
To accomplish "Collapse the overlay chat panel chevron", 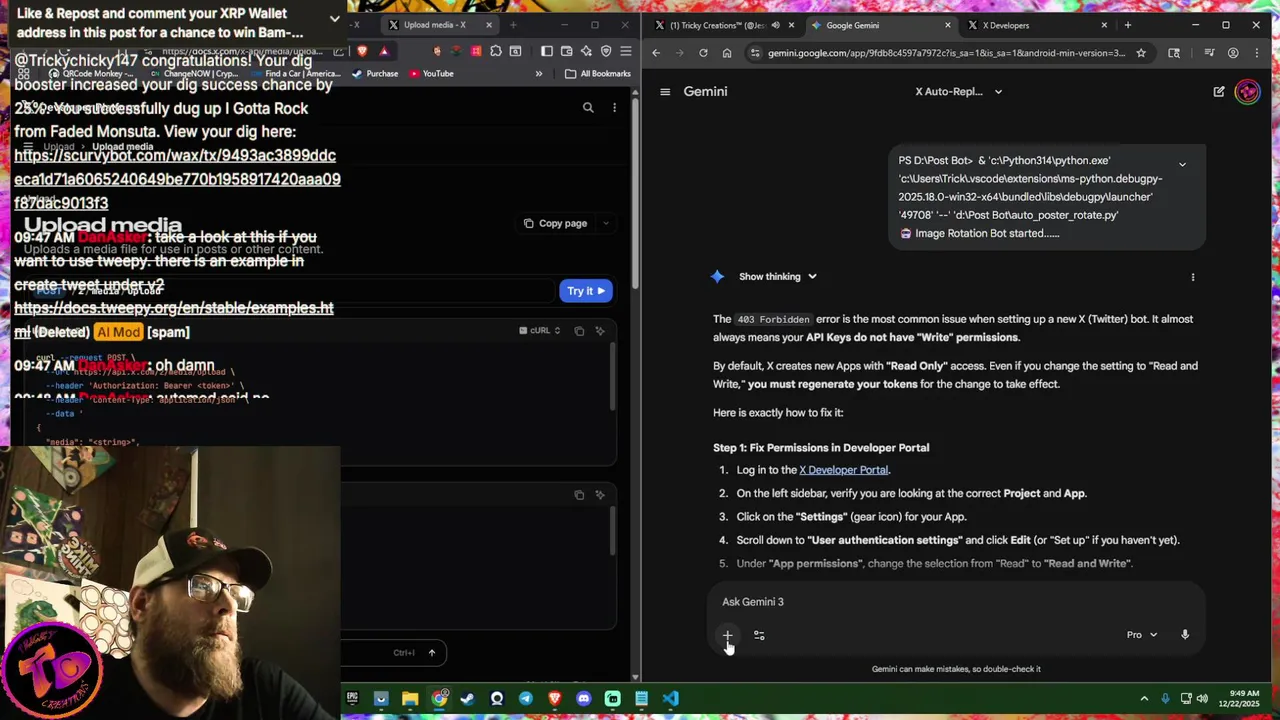I will click(334, 19).
